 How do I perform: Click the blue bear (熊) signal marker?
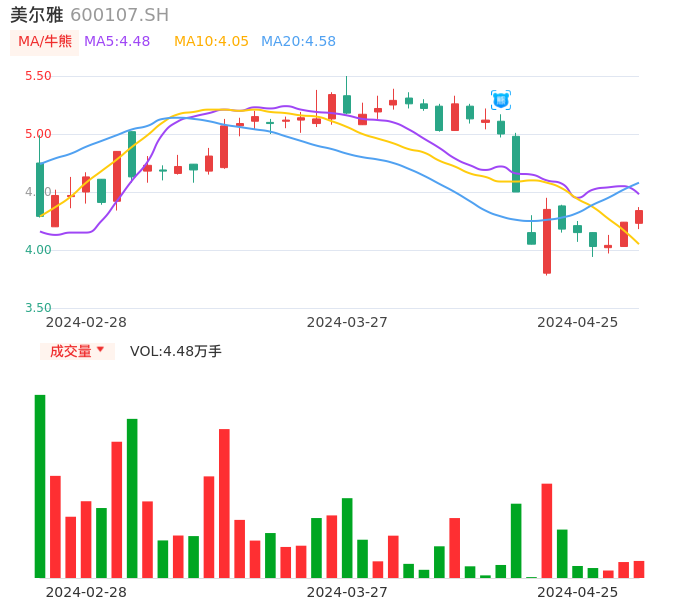[x=501, y=100]
